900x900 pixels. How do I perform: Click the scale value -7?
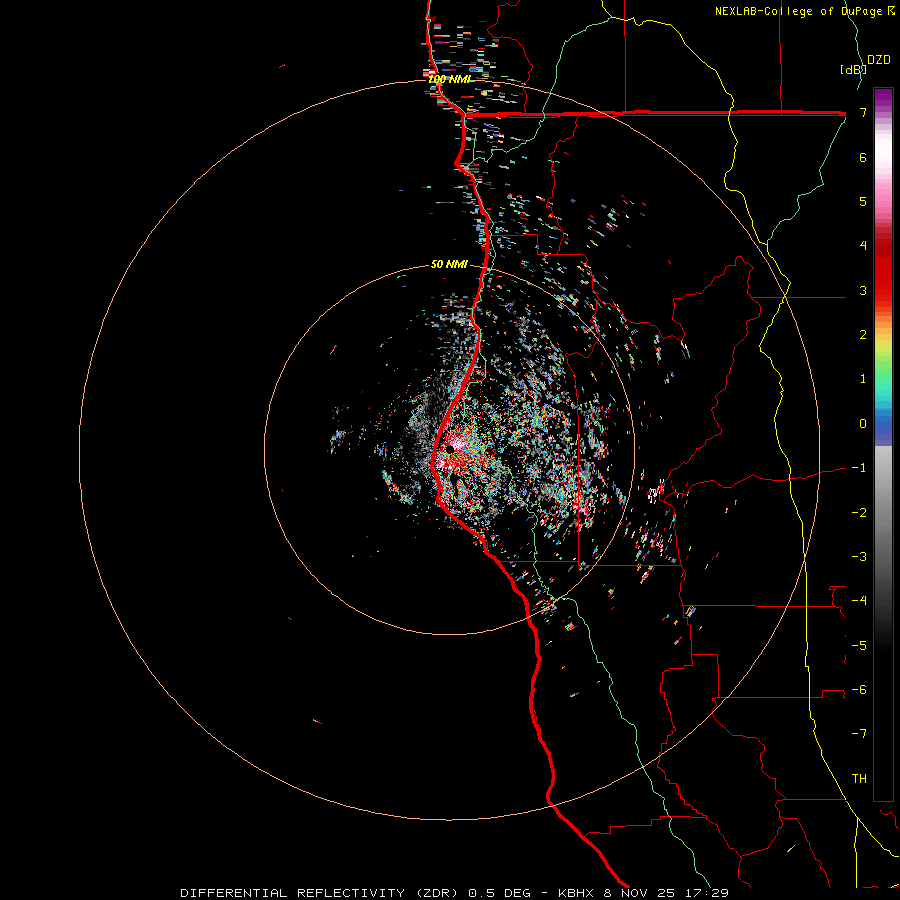pyautogui.click(x=859, y=734)
